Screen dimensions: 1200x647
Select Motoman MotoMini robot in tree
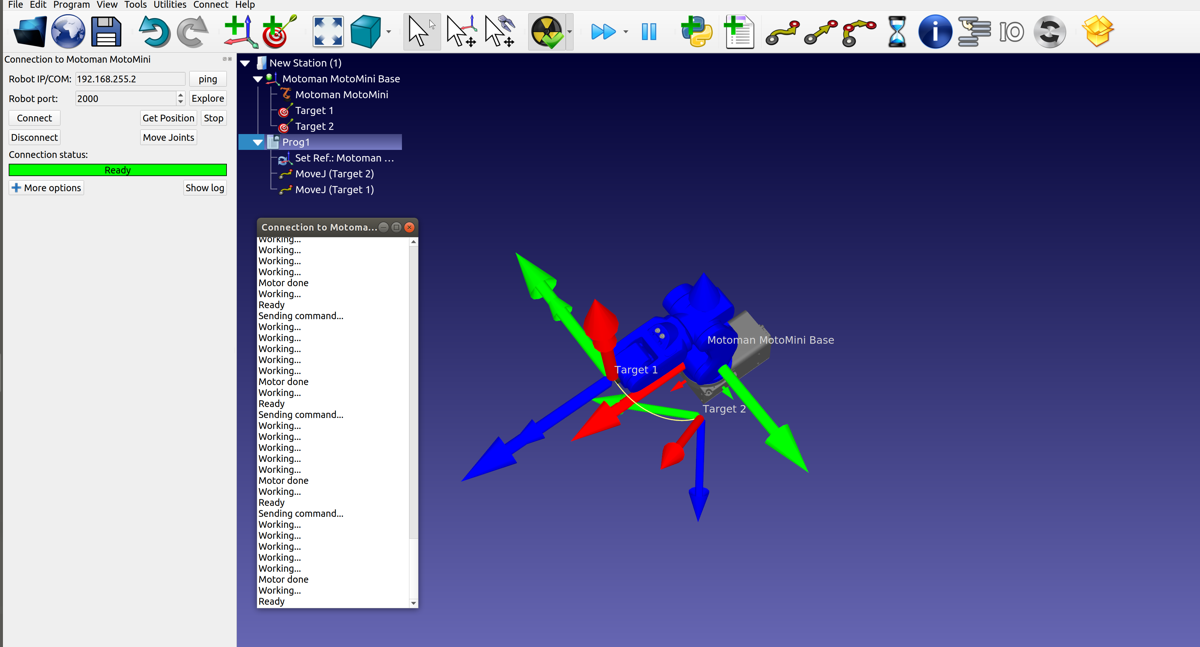[x=342, y=95]
